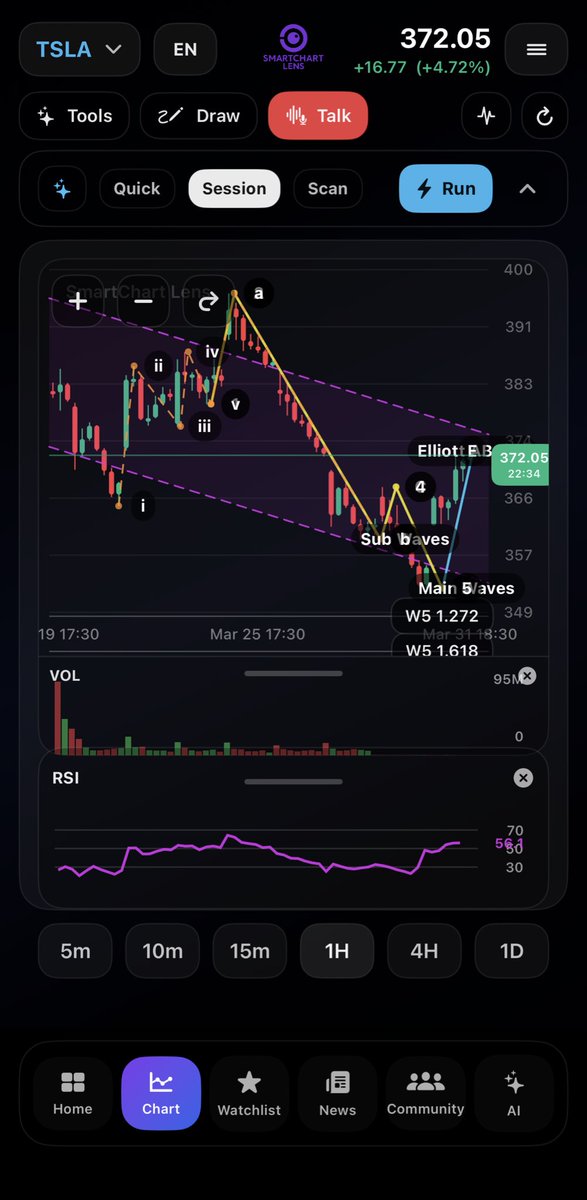Run the analysis

point(446,188)
